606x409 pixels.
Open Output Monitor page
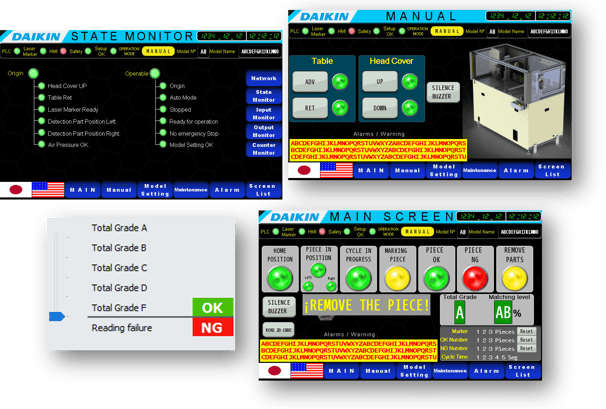pyautogui.click(x=264, y=131)
